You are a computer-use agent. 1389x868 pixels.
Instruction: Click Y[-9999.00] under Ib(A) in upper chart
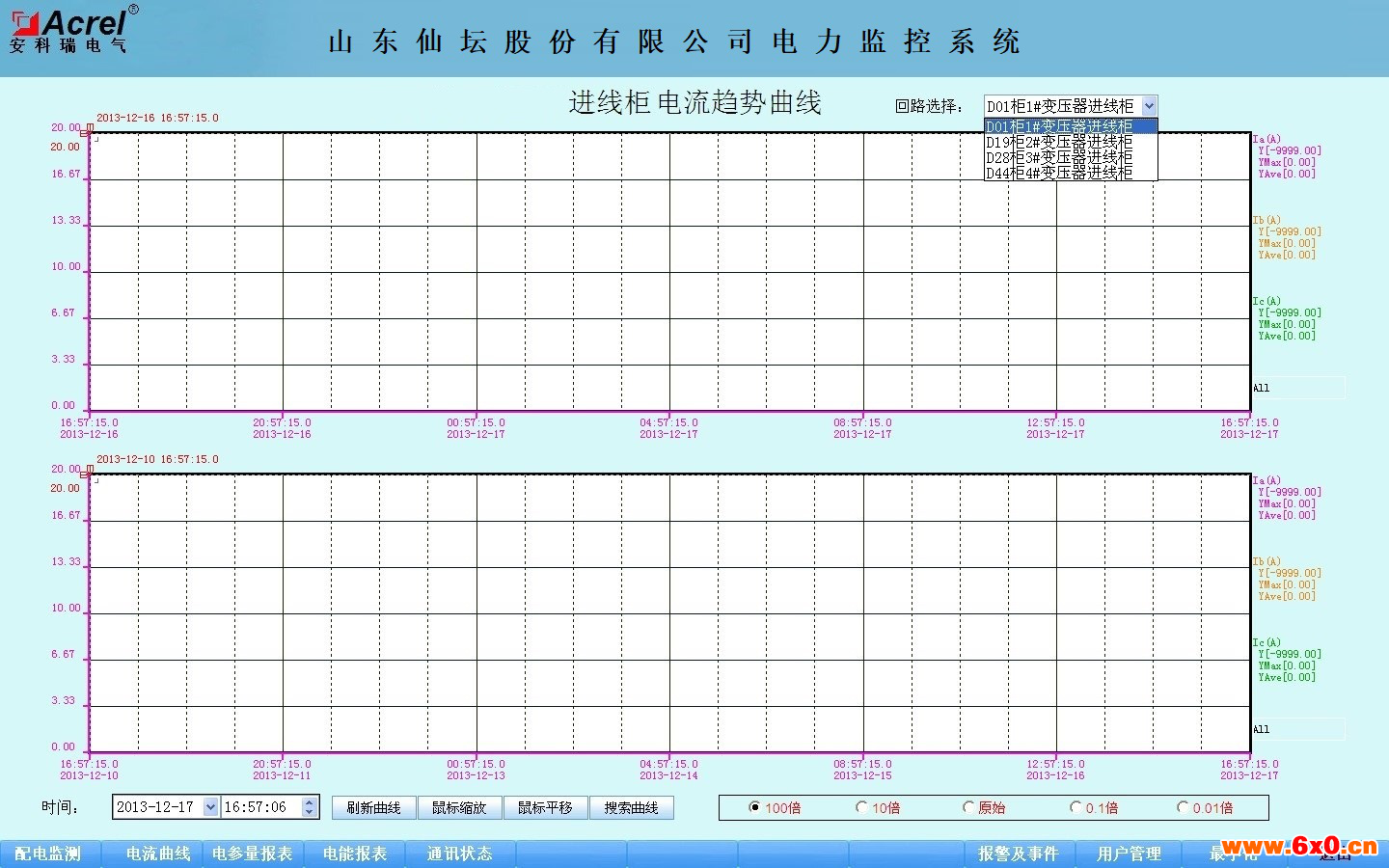(x=1290, y=231)
